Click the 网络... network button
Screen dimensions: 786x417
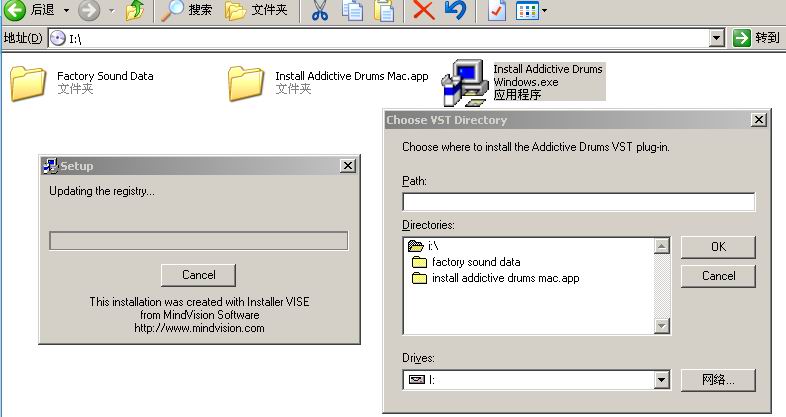coord(718,380)
